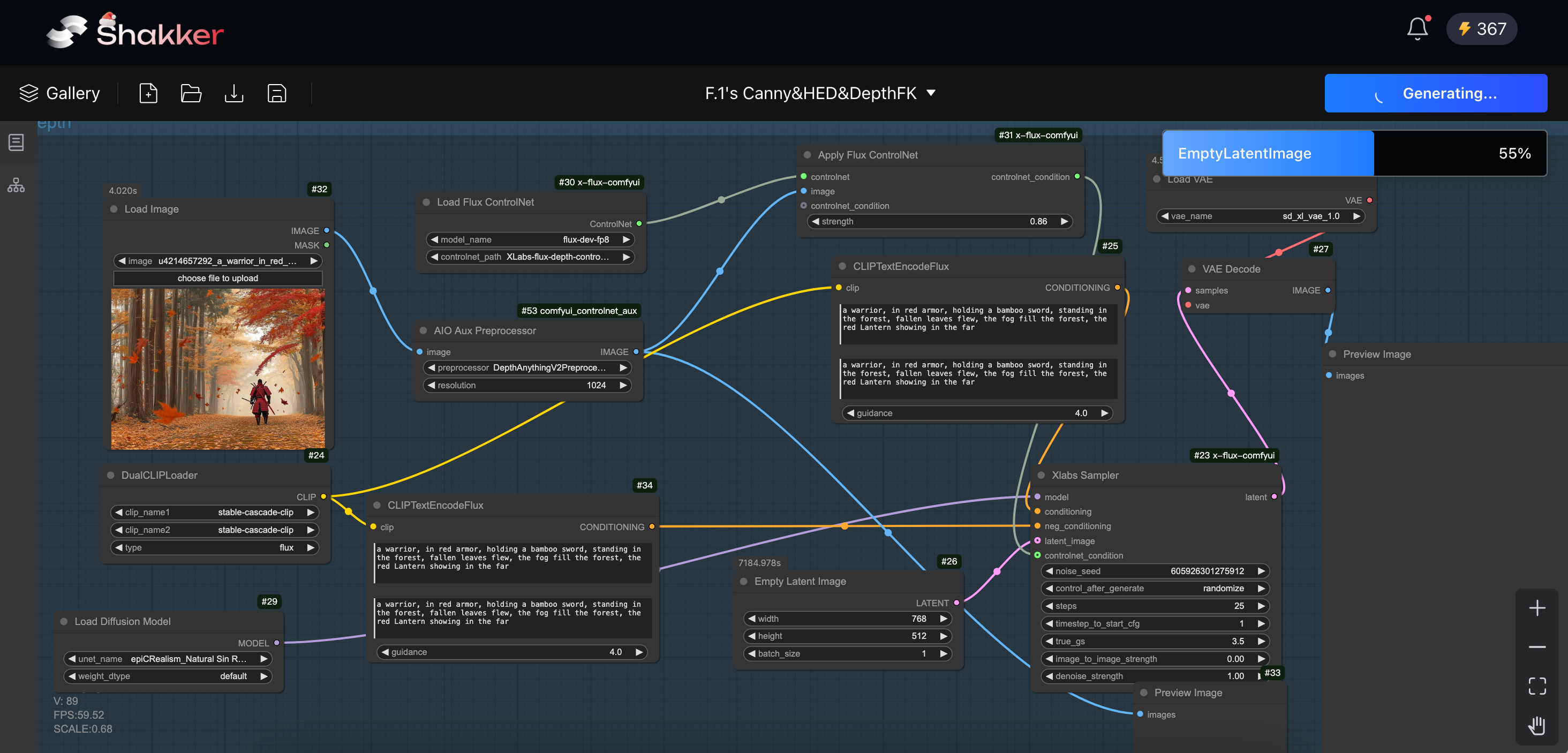Viewport: 1568px width, 753px height.
Task: Click the Generating button
Action: click(1435, 93)
